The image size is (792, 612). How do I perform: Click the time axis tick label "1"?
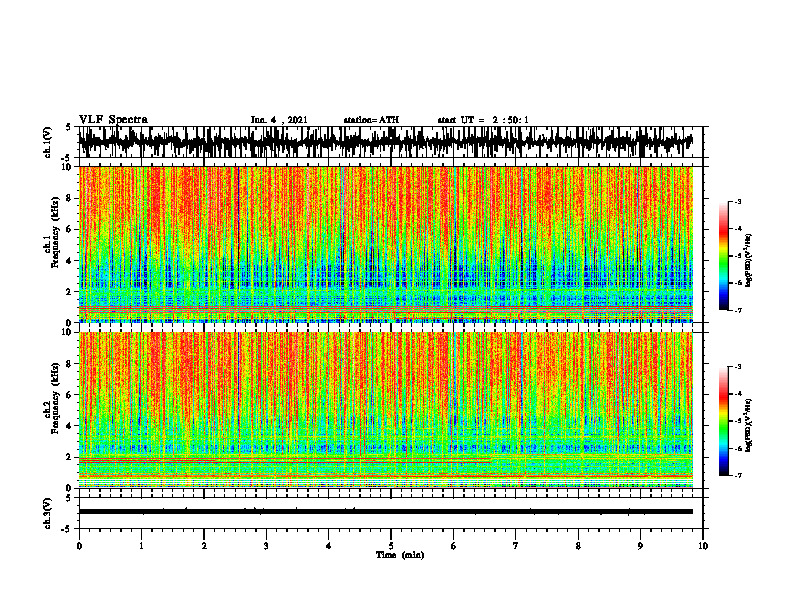click(141, 546)
